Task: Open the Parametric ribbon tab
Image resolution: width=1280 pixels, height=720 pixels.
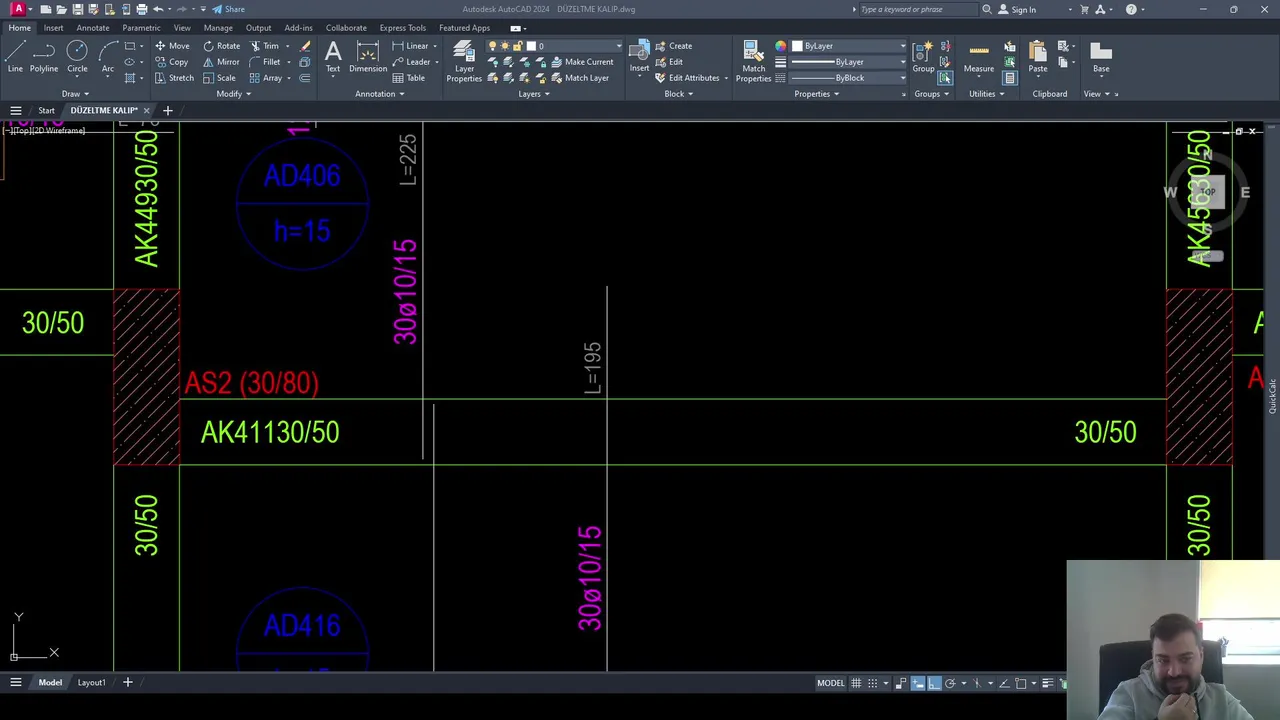Action: click(x=141, y=28)
